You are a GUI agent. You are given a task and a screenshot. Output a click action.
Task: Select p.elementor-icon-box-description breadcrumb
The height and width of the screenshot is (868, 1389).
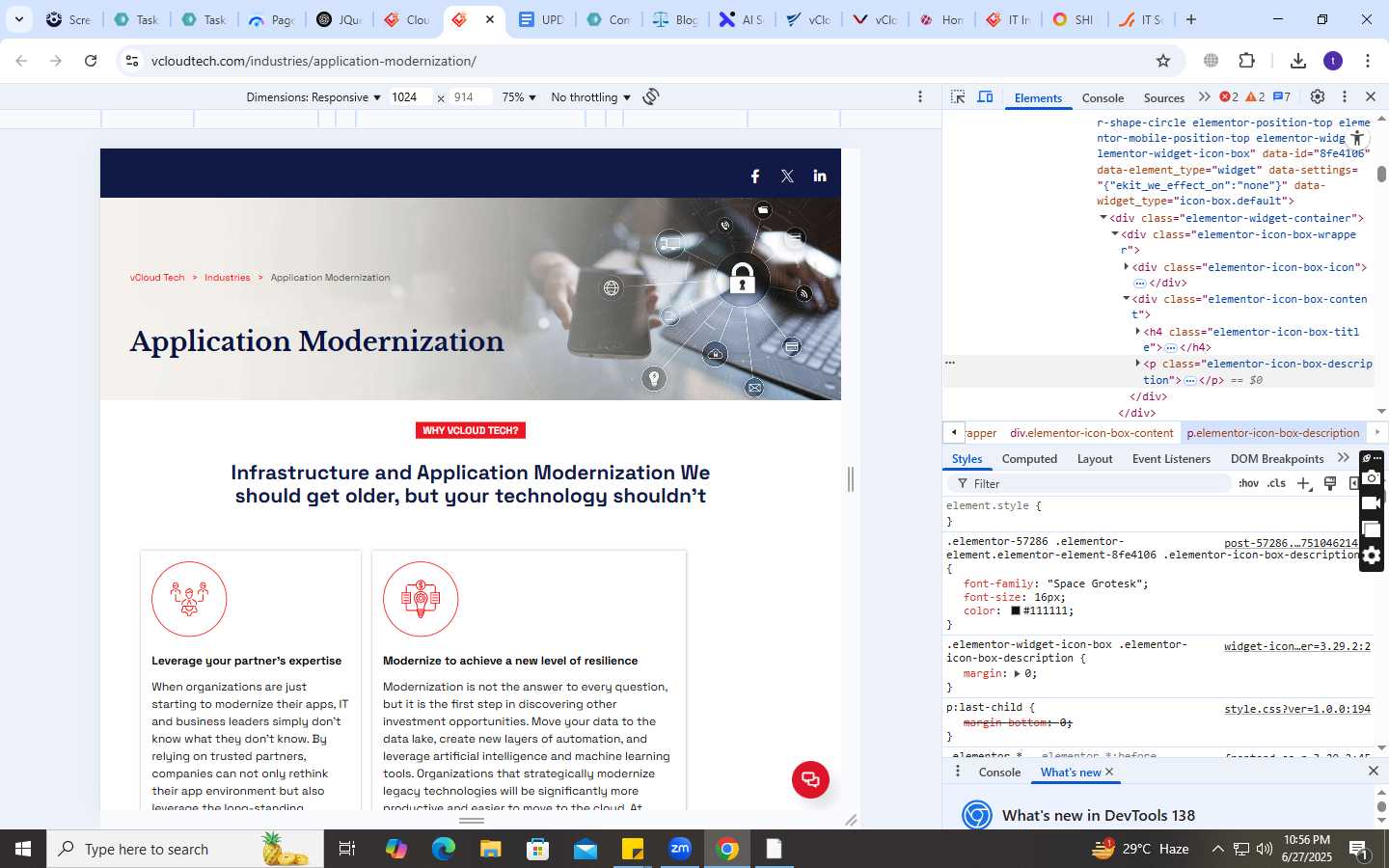[1272, 433]
